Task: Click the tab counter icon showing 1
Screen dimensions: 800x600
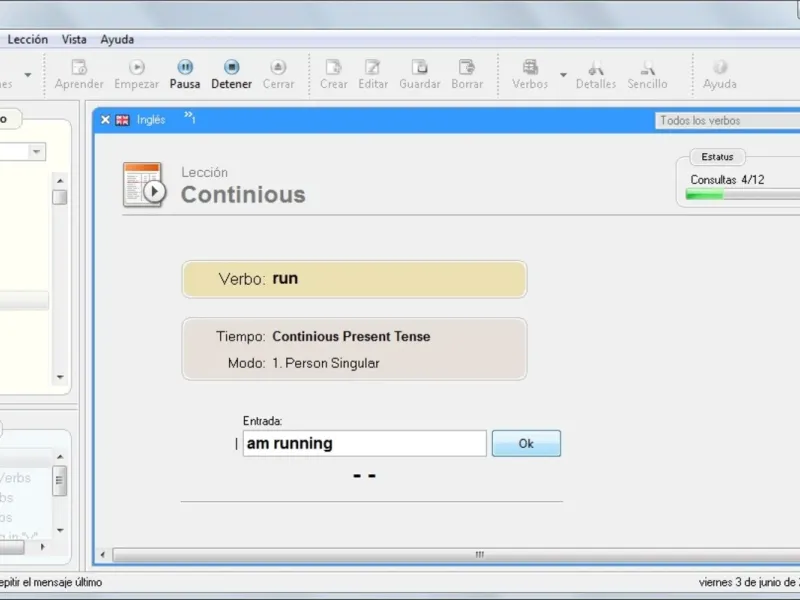Action: click(190, 118)
